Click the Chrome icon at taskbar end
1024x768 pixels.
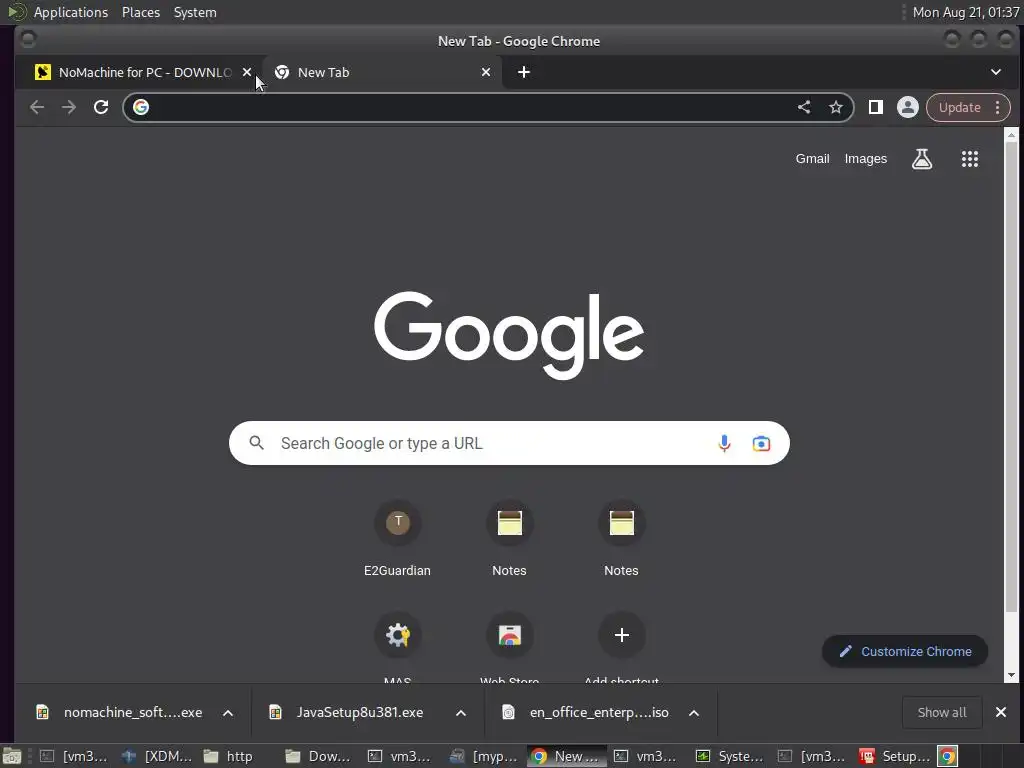pos(948,756)
